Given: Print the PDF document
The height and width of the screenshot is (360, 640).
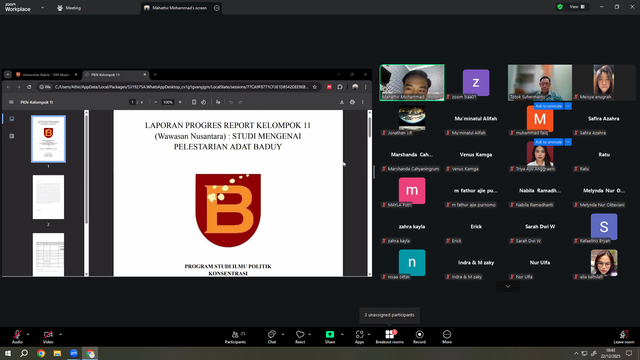Looking at the screenshot, I should click(352, 102).
